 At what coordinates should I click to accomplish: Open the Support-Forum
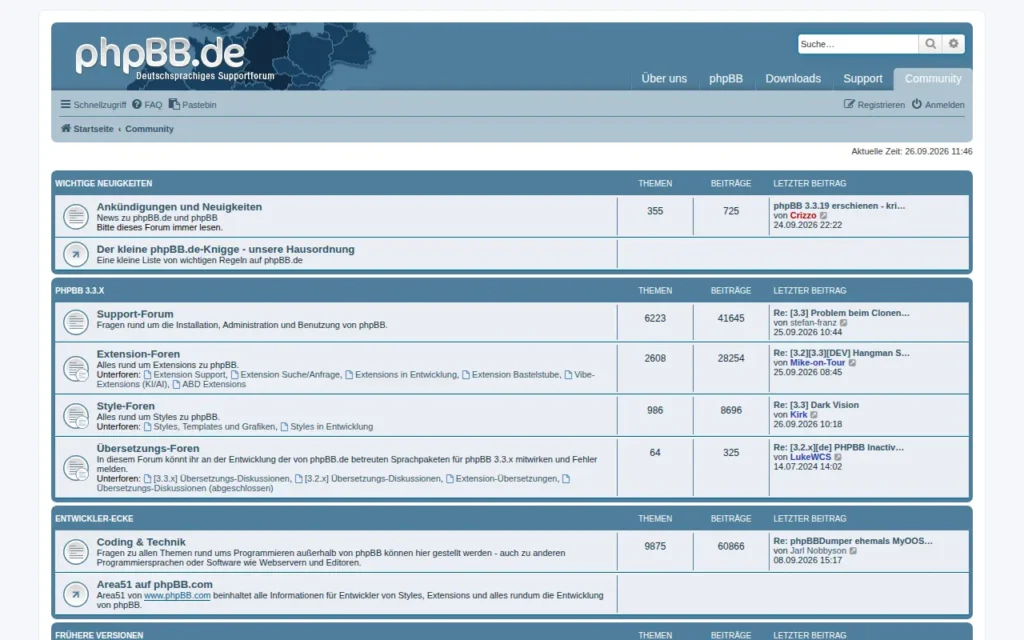(x=135, y=313)
